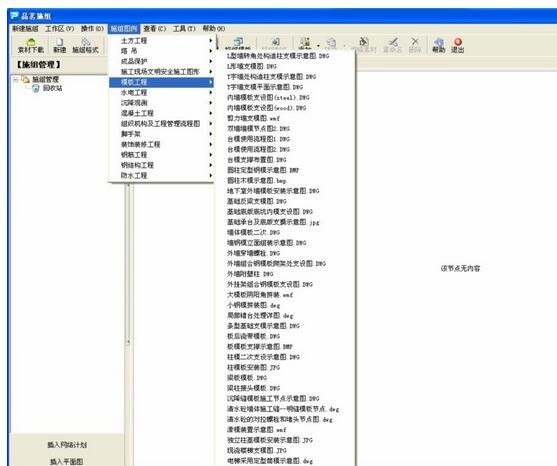Pick 内墙模板支设图(steel).DWG
This screenshot has width=557, height=466.
268,97
